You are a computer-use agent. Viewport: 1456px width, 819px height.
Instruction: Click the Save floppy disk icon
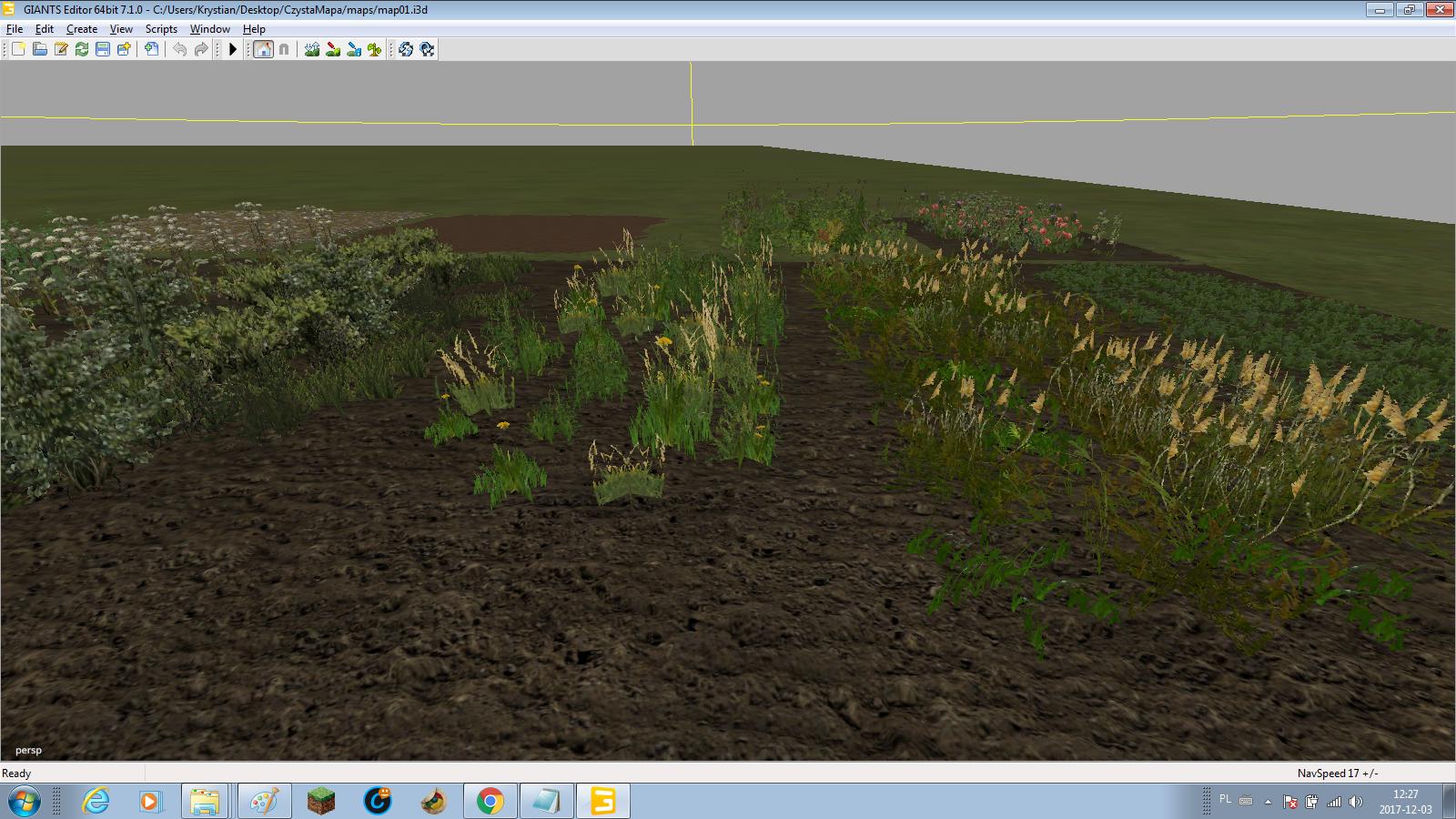(103, 49)
